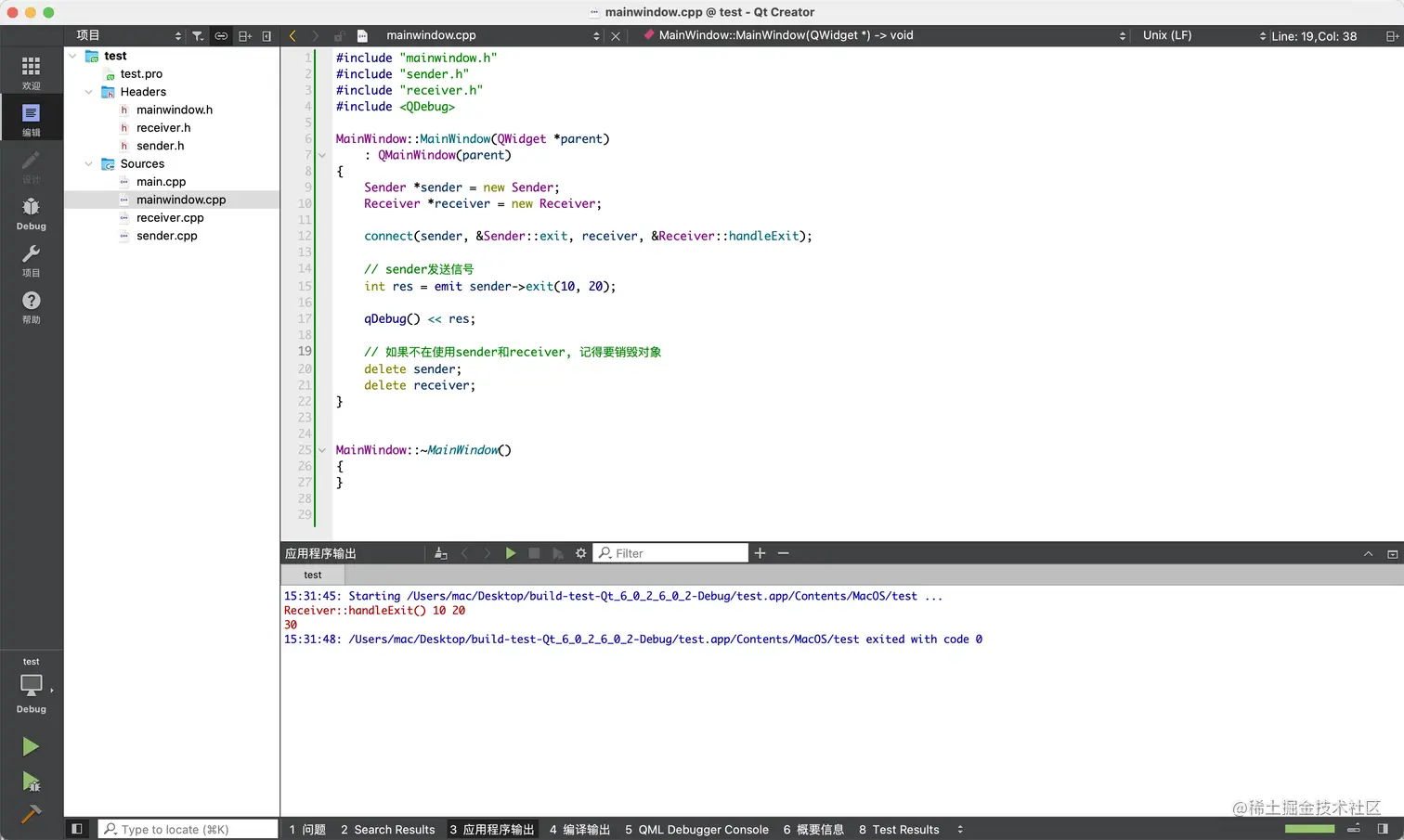Collapse the test project tree node
1404x840 pixels.
click(73, 56)
